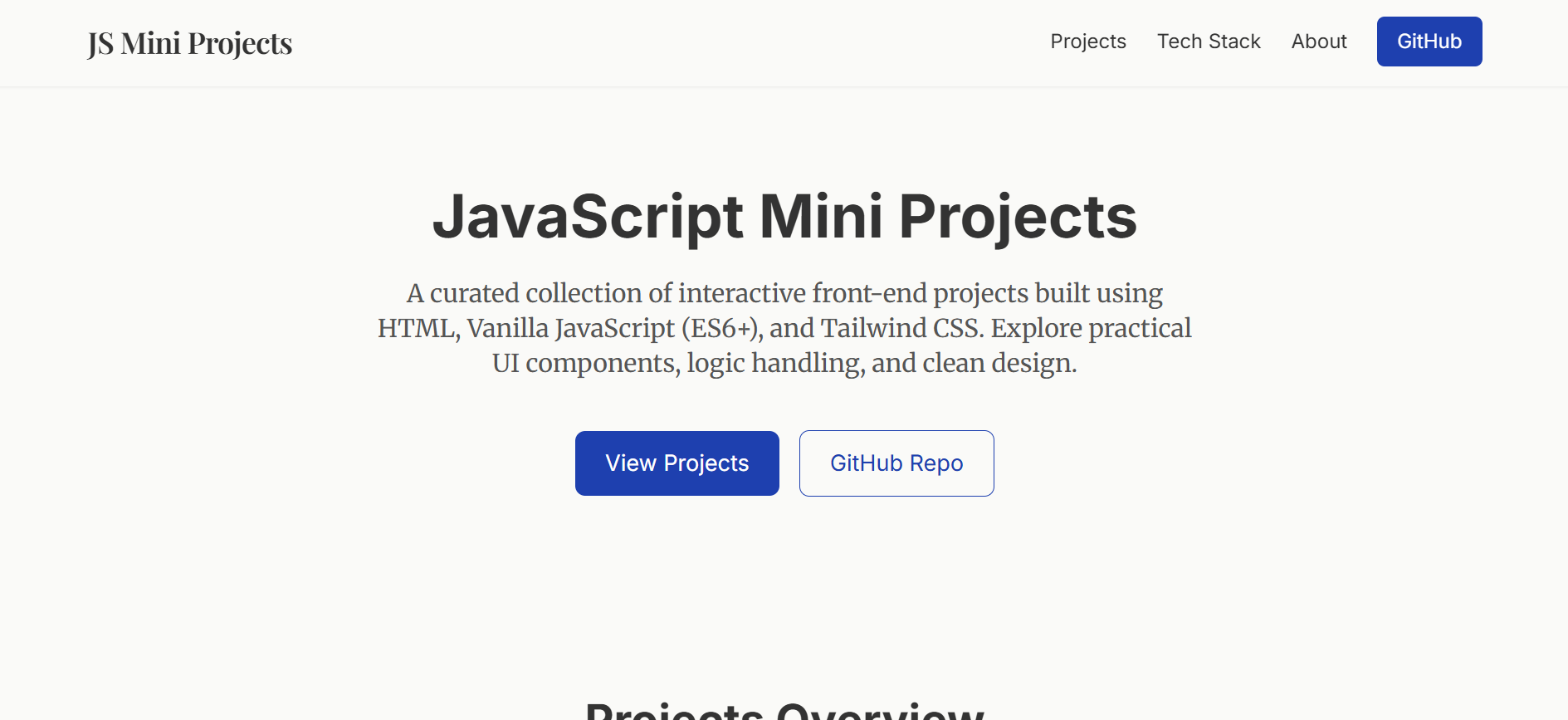Select the About nav item

[1319, 42]
